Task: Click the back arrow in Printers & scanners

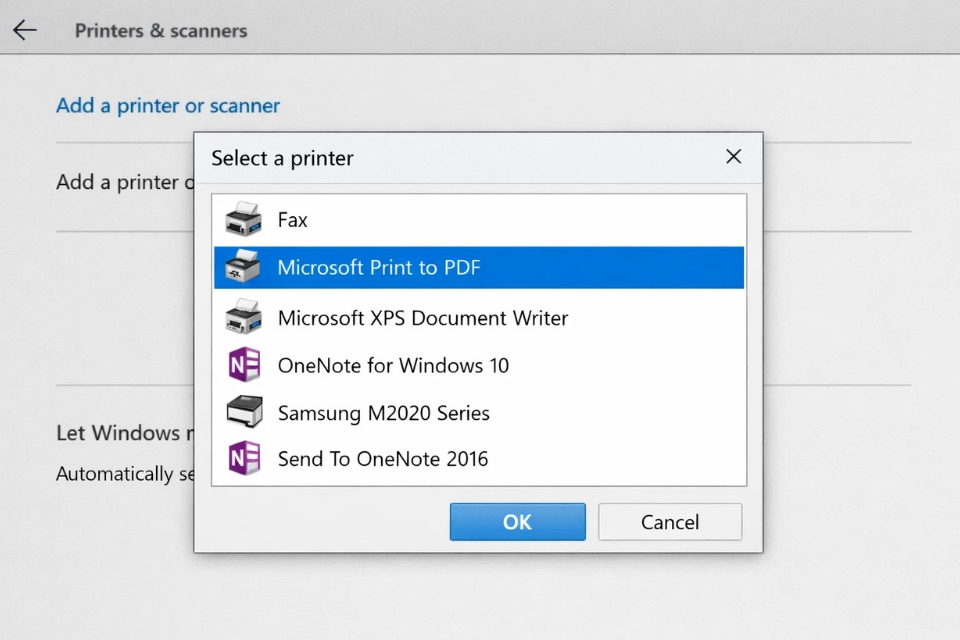Action: [x=24, y=29]
